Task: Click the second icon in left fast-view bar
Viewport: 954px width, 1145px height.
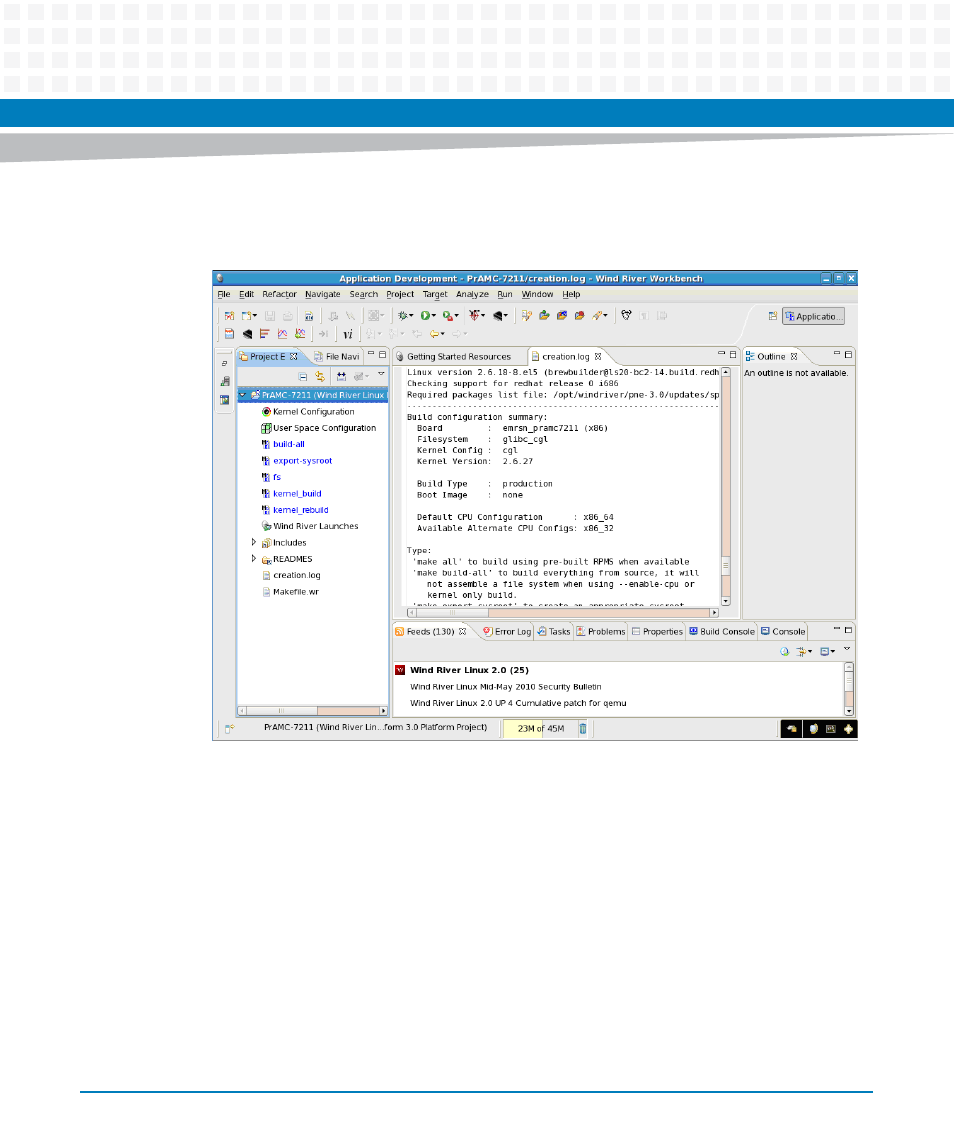Action: 225,381
